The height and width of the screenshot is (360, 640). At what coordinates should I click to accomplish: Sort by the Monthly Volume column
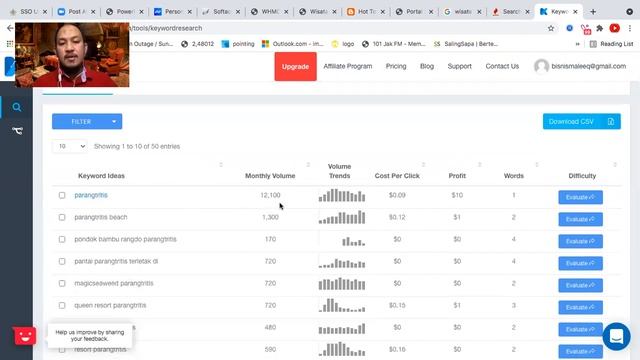(308, 164)
